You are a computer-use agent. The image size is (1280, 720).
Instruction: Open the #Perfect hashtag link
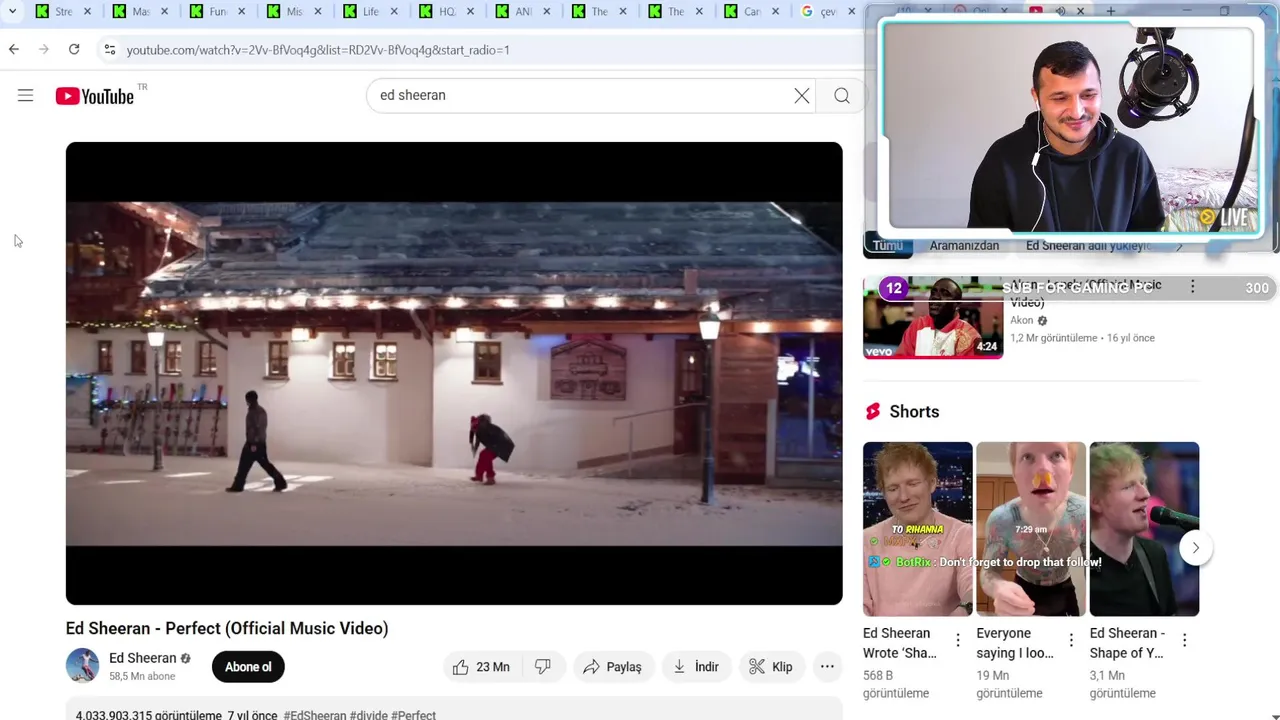[x=413, y=716]
